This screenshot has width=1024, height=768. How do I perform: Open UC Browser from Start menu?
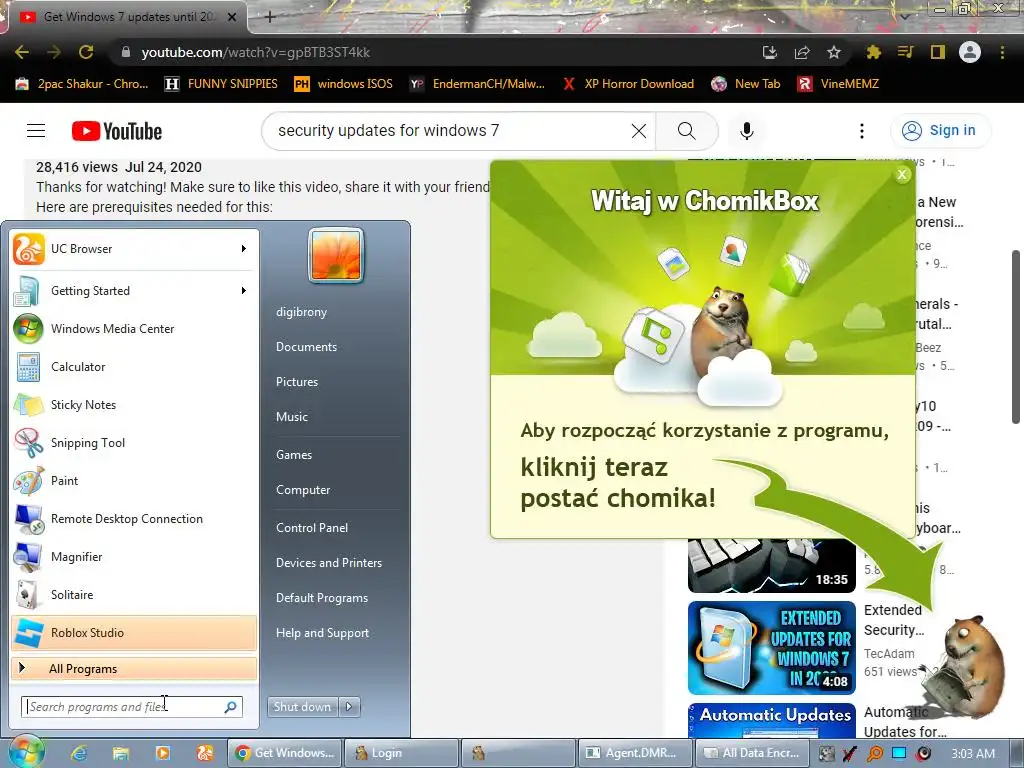pyautogui.click(x=134, y=249)
